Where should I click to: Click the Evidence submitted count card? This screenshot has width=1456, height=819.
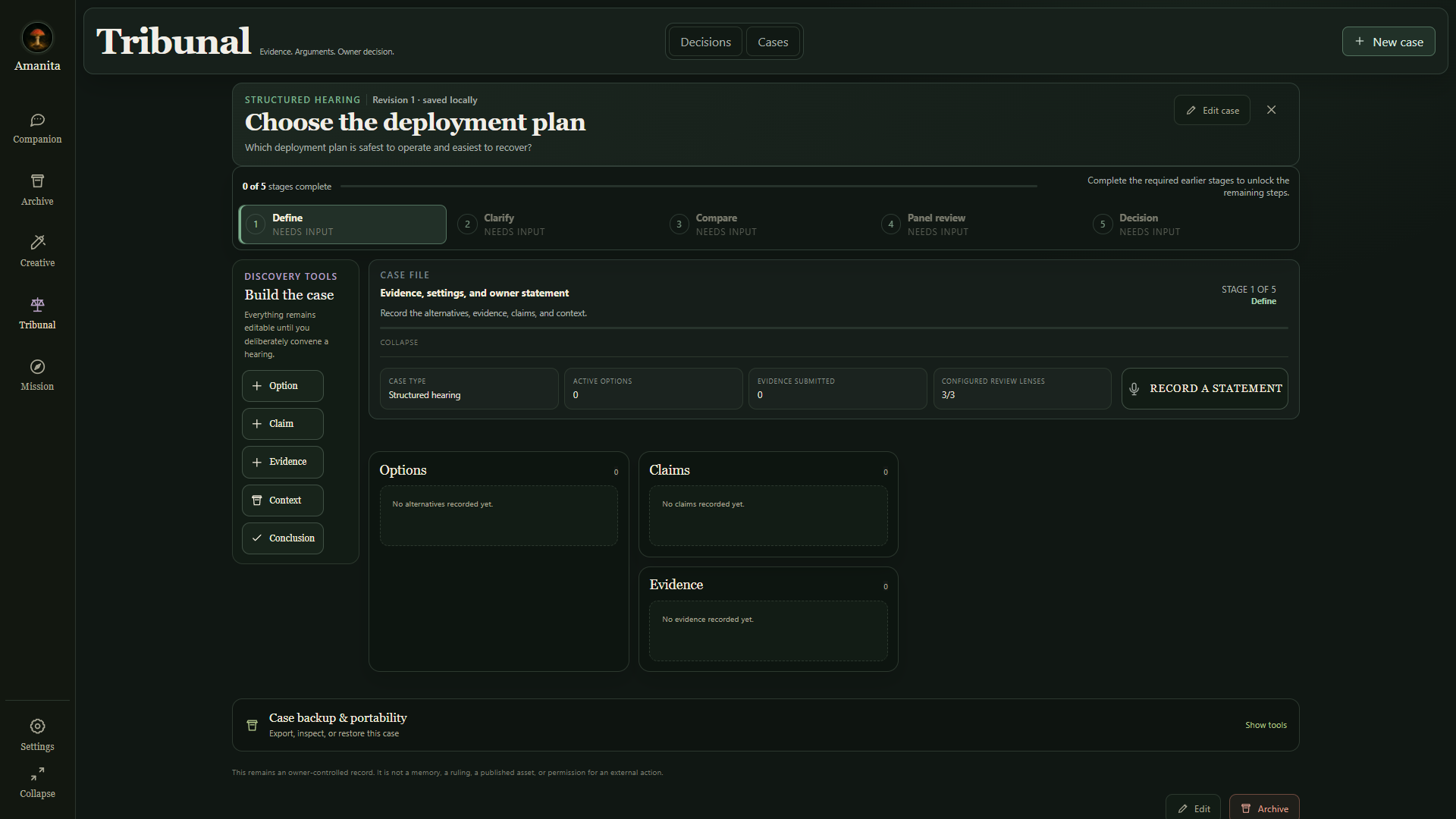tap(838, 388)
